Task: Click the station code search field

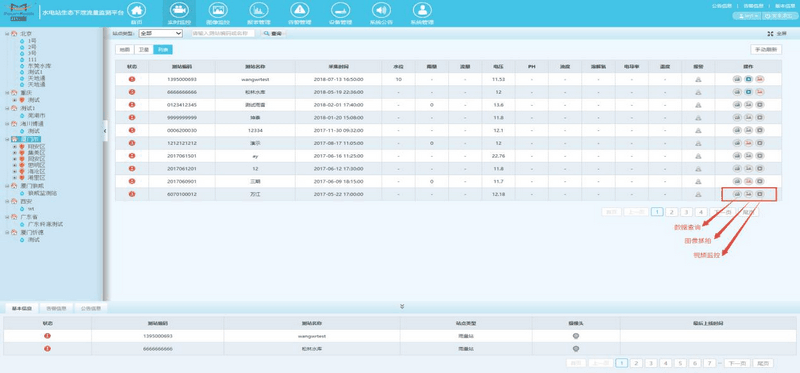Action: click(x=223, y=33)
